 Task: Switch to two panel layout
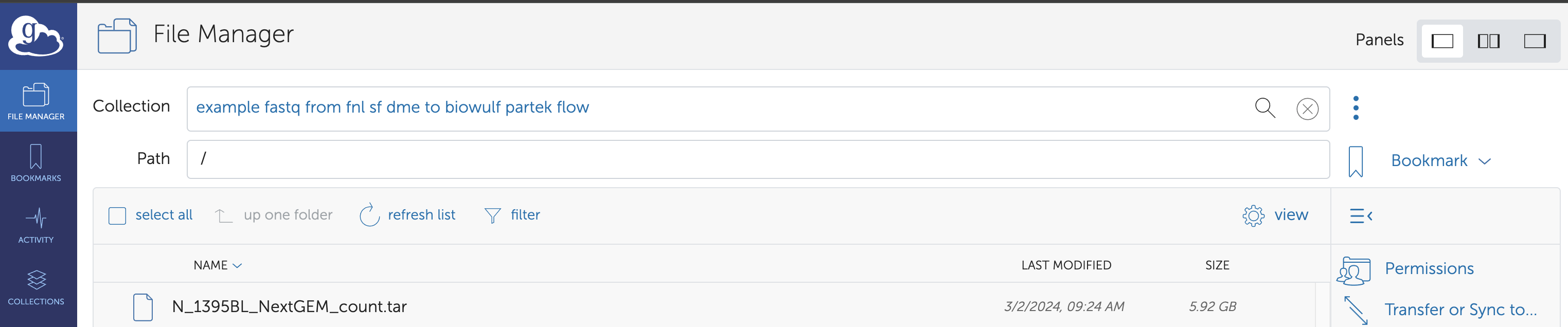(1488, 41)
